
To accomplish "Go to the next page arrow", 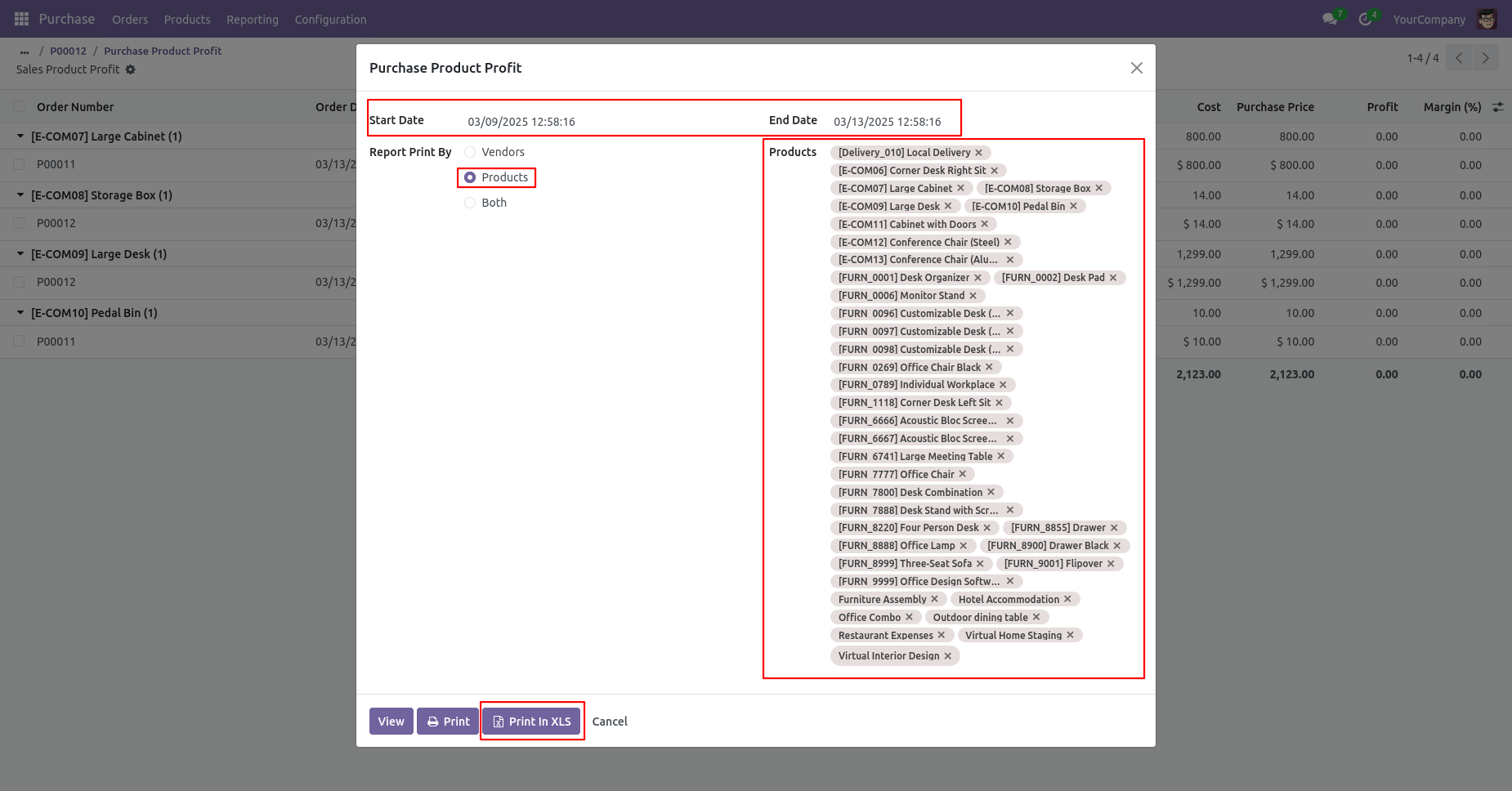I will point(1485,58).
